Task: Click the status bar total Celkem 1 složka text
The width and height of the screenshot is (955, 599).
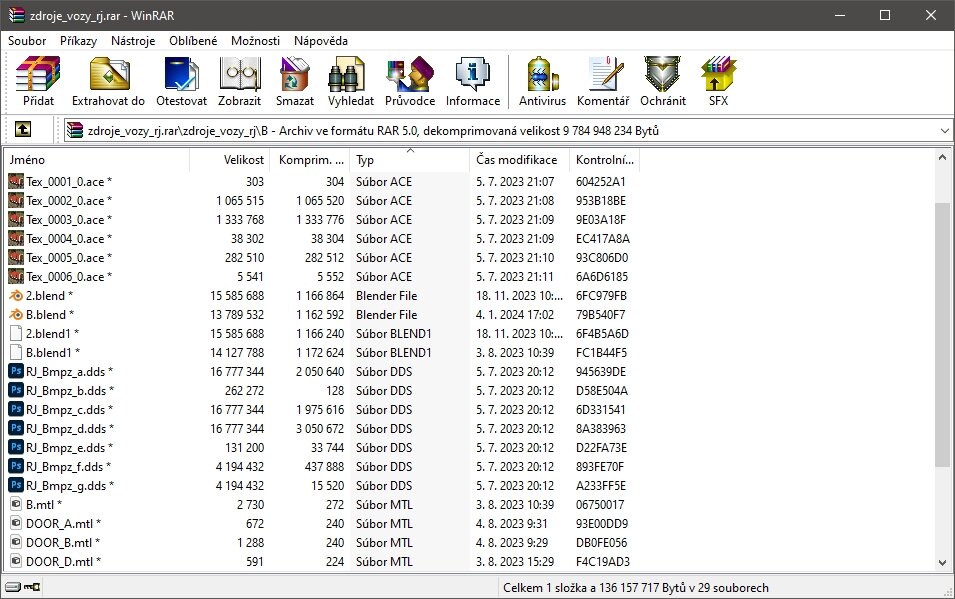Action: click(x=635, y=587)
